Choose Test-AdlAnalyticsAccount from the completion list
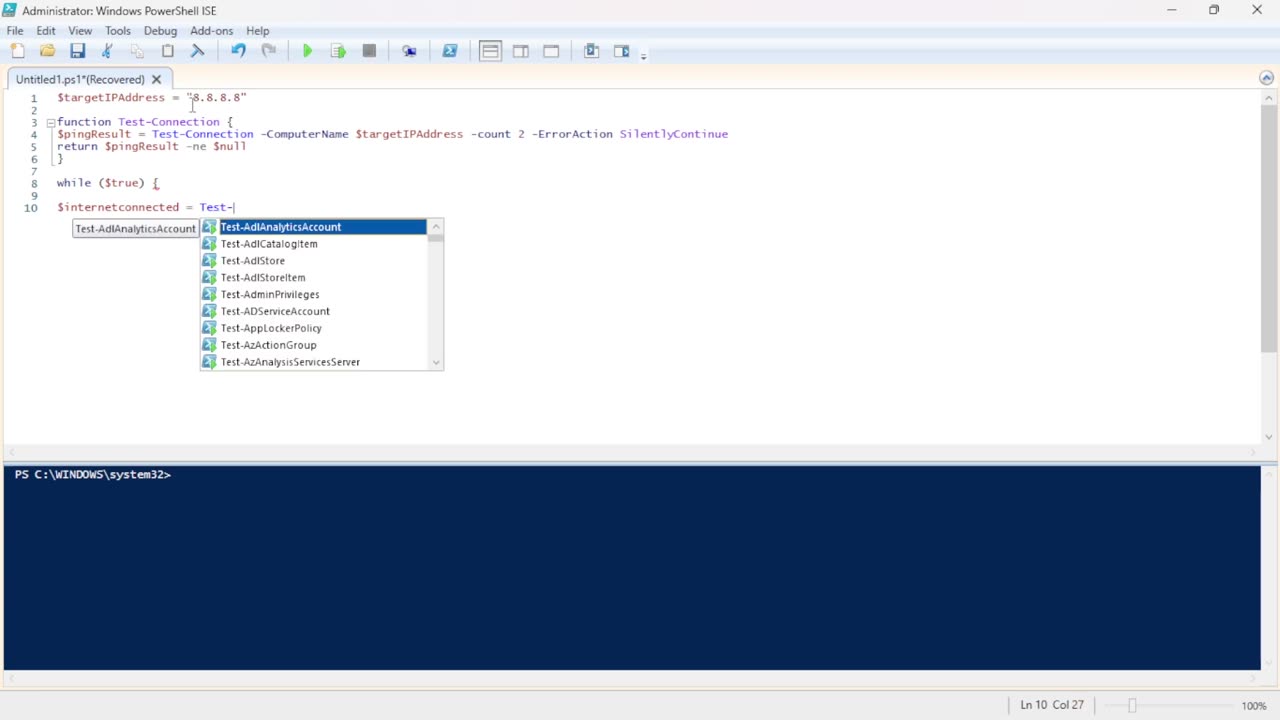Image resolution: width=1280 pixels, height=720 pixels. click(x=314, y=227)
